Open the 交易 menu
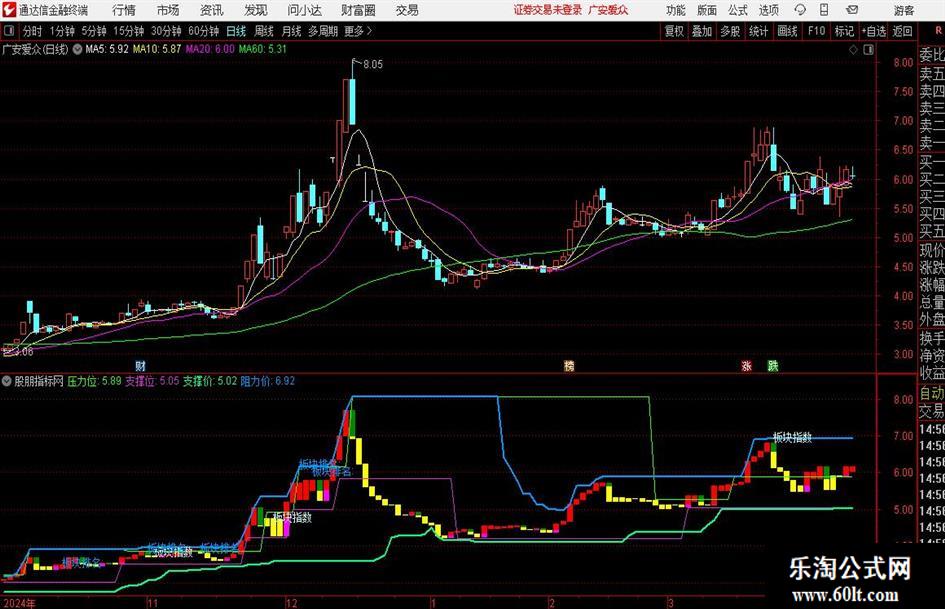945x609 pixels. (x=407, y=10)
